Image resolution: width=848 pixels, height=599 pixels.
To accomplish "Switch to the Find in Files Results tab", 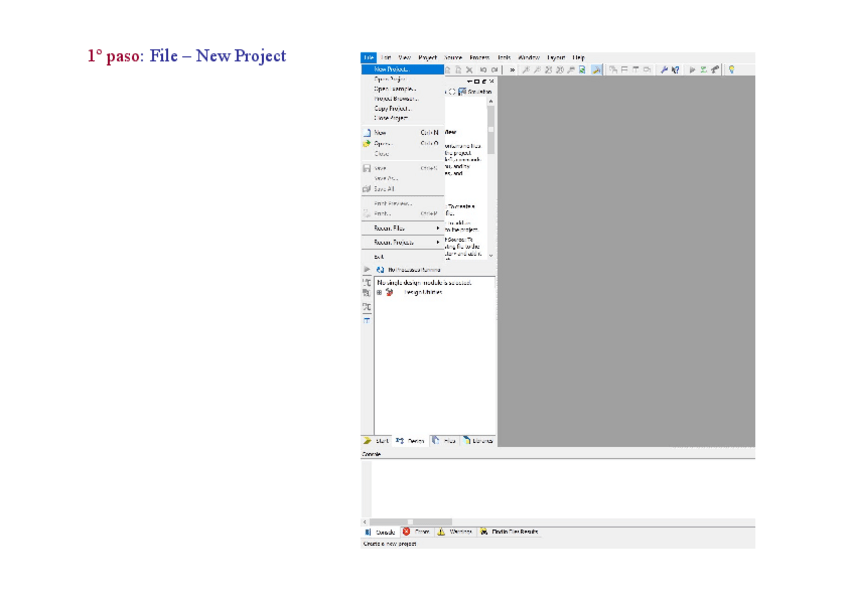I will (509, 532).
